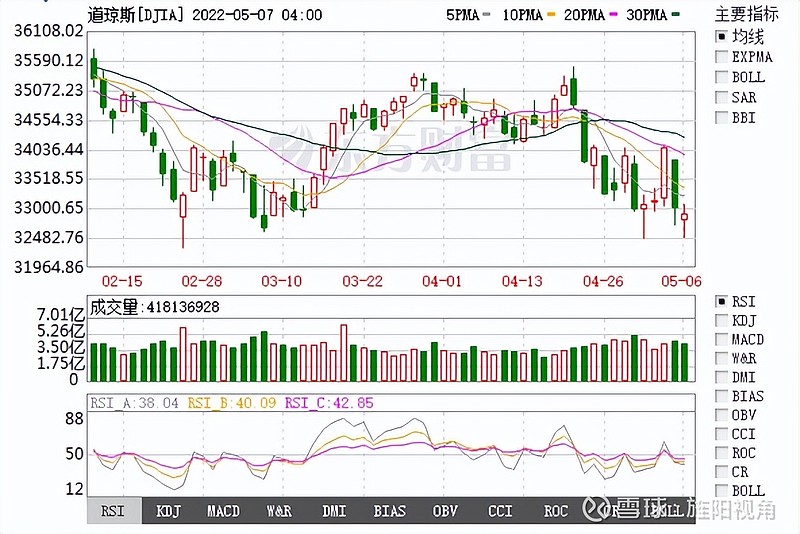Click the 02-28 date axis label

tap(202, 281)
